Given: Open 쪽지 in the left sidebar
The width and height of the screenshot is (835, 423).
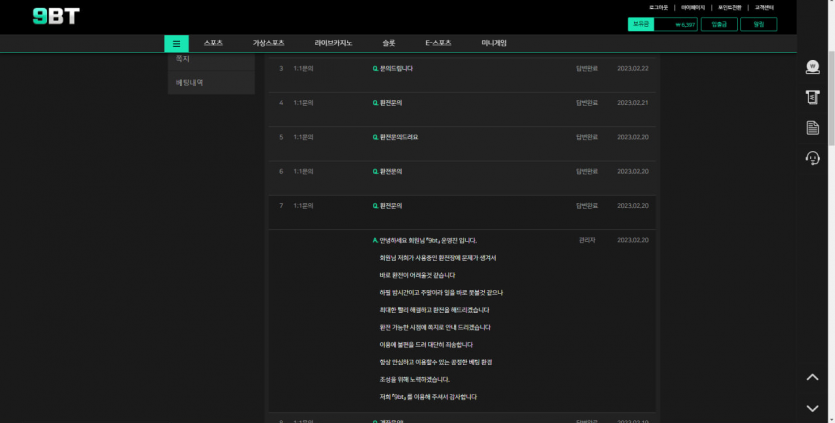Looking at the screenshot, I should (x=183, y=60).
